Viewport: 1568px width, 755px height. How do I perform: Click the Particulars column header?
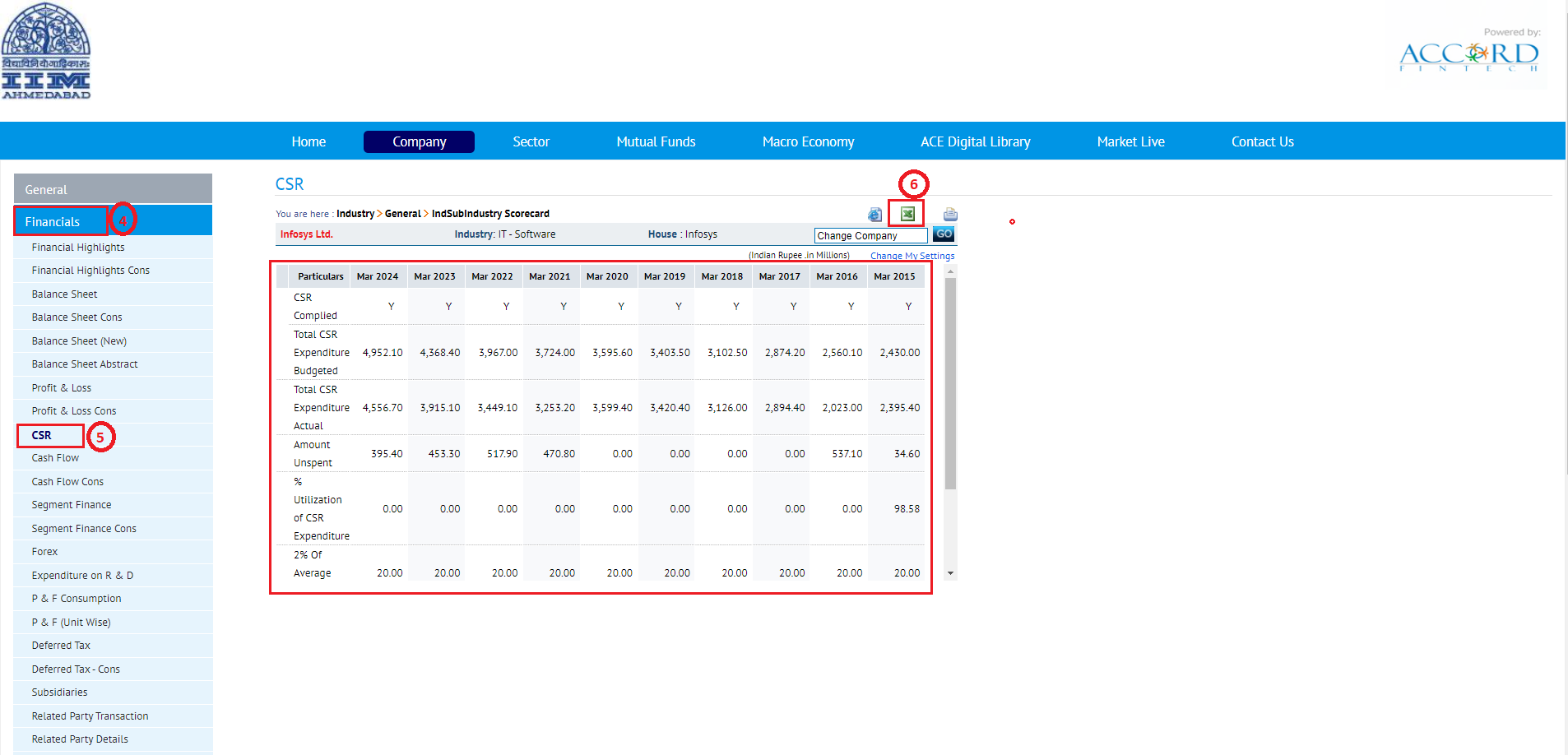[x=321, y=276]
